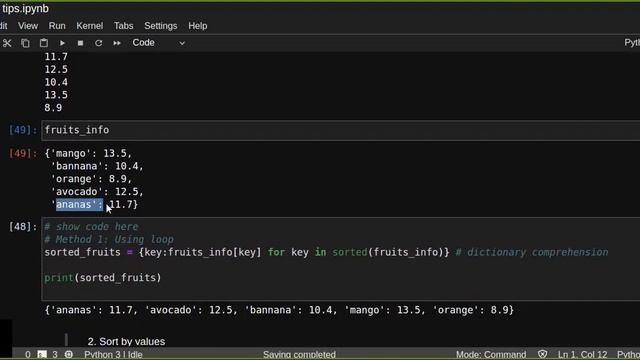
Task: Restart kernel and run all cells icon
Action: pyautogui.click(x=117, y=43)
